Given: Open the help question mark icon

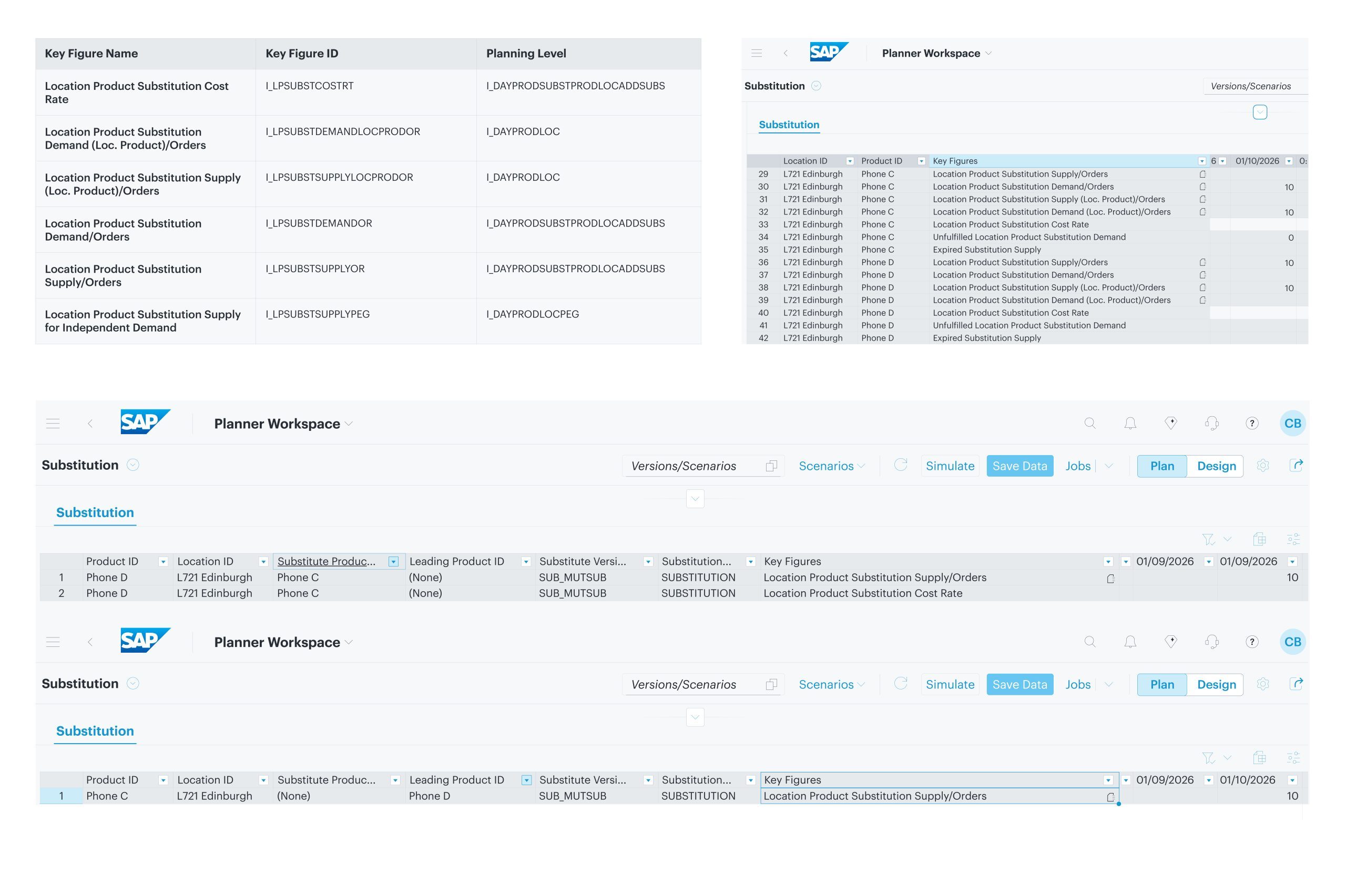Looking at the screenshot, I should click(x=1252, y=424).
